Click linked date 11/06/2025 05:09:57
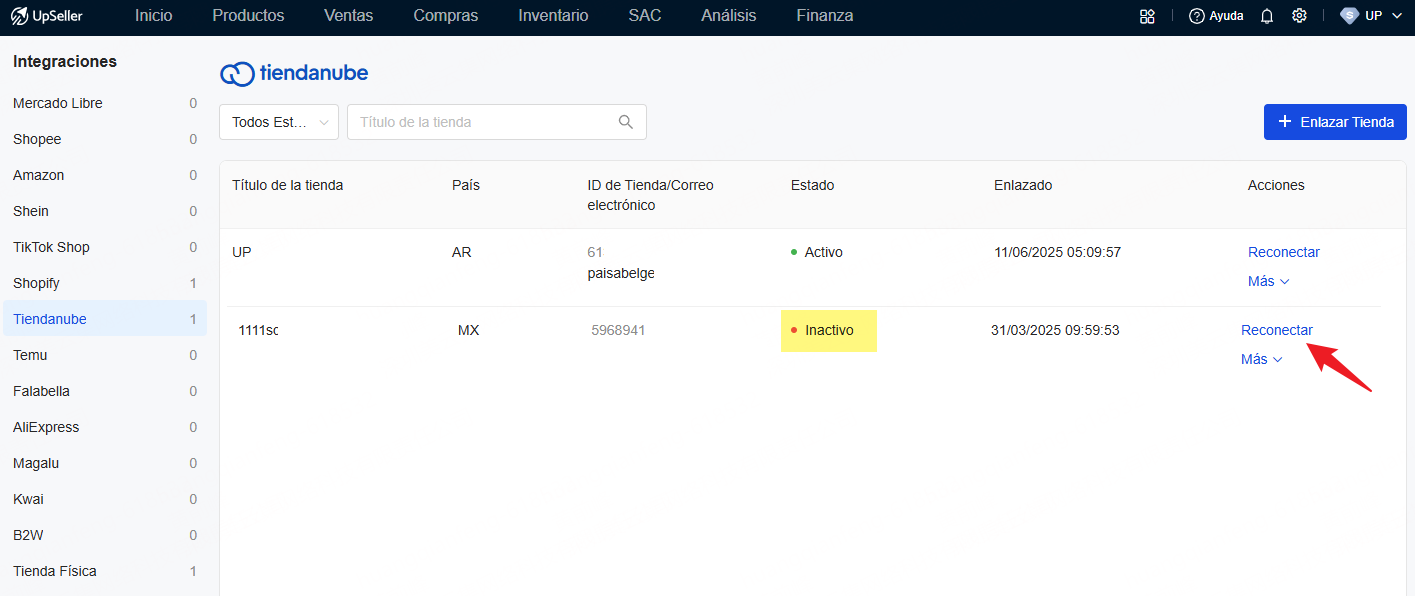 [x=1058, y=252]
